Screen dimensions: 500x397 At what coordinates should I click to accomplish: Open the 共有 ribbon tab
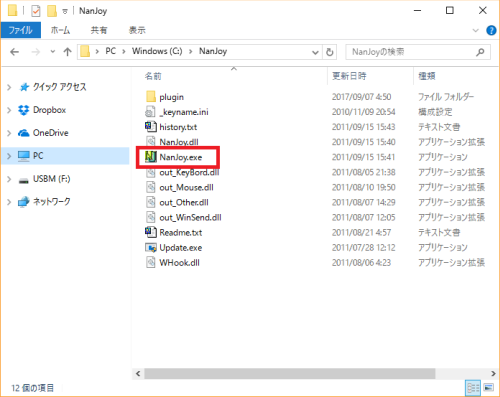click(99, 30)
